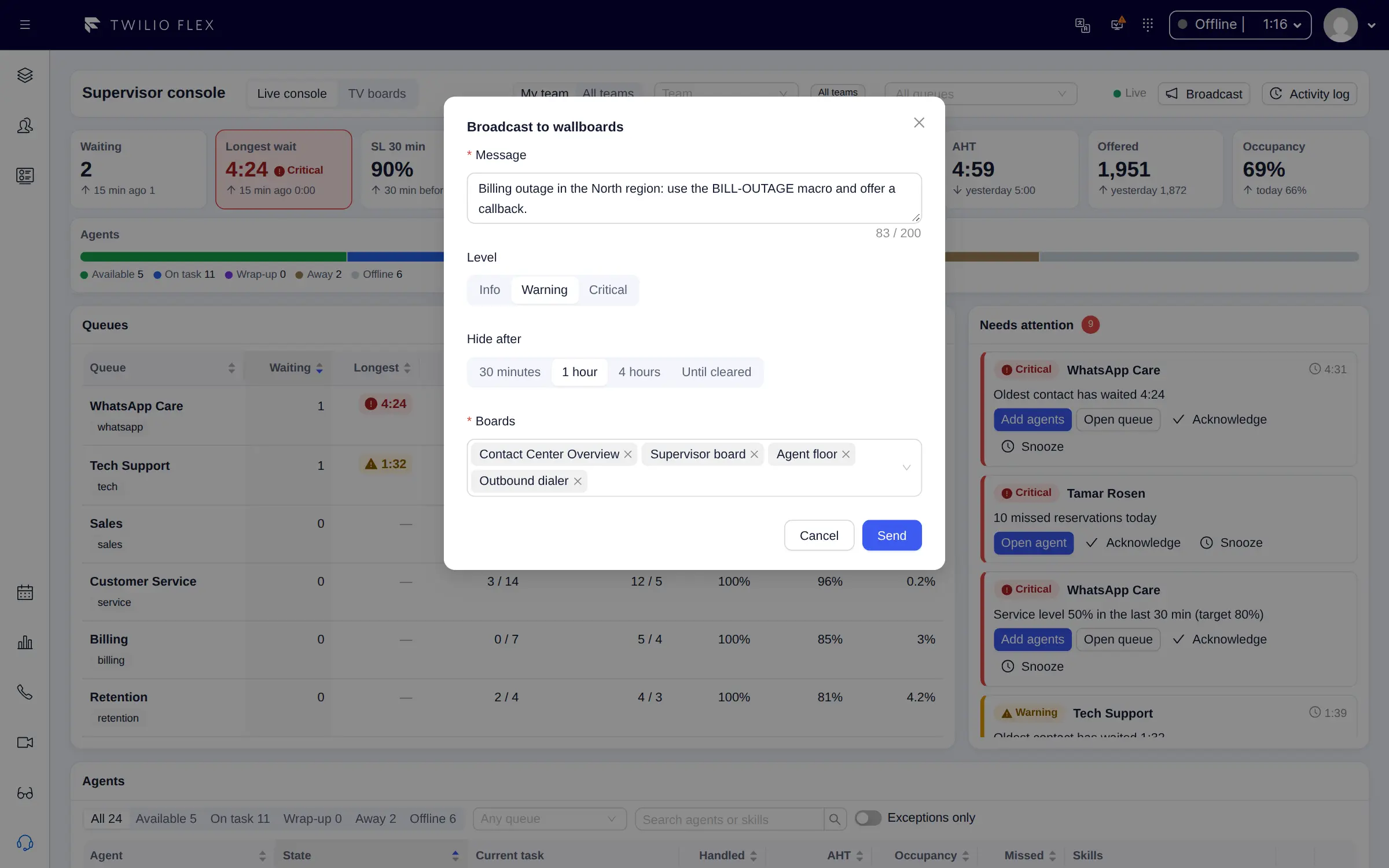Set broadcast level to Critical
The image size is (1389, 868).
click(x=608, y=290)
